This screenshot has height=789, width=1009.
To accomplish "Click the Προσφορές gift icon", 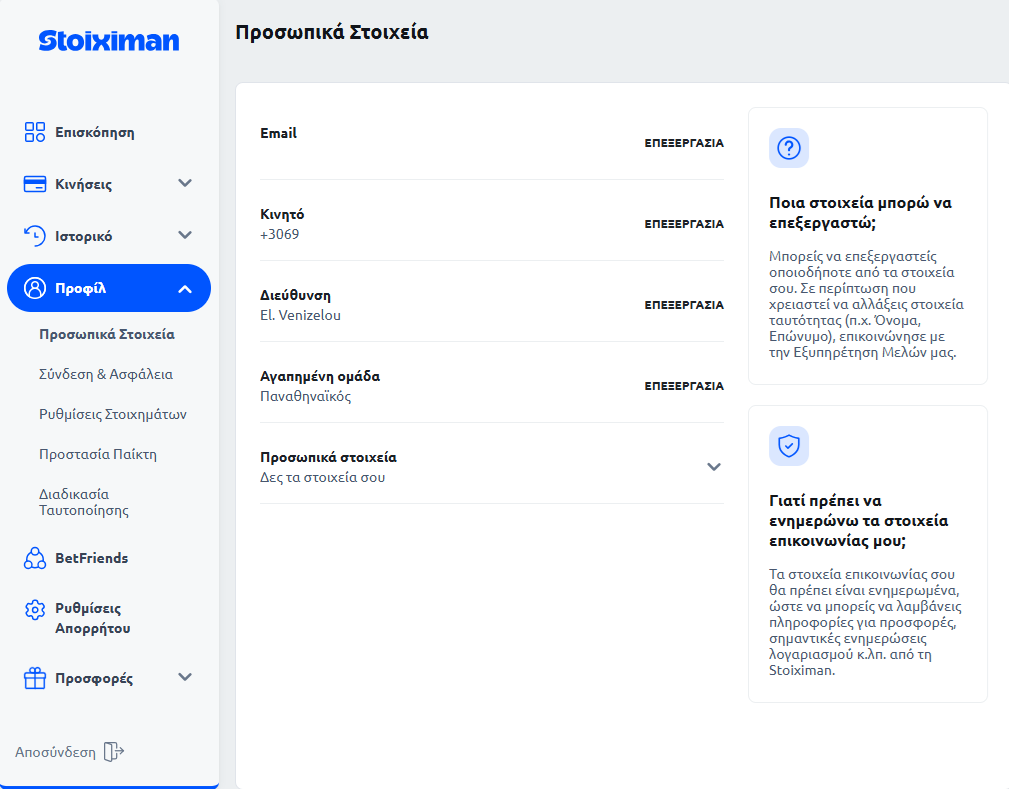I will 35,679.
